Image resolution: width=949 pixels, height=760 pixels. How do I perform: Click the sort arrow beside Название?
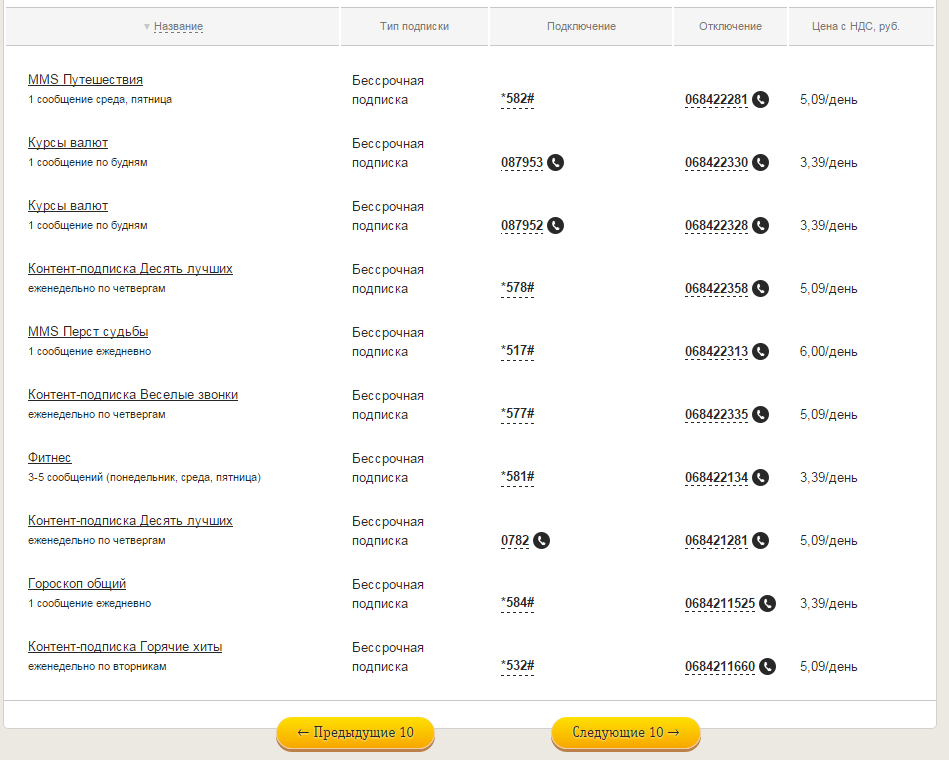[147, 26]
